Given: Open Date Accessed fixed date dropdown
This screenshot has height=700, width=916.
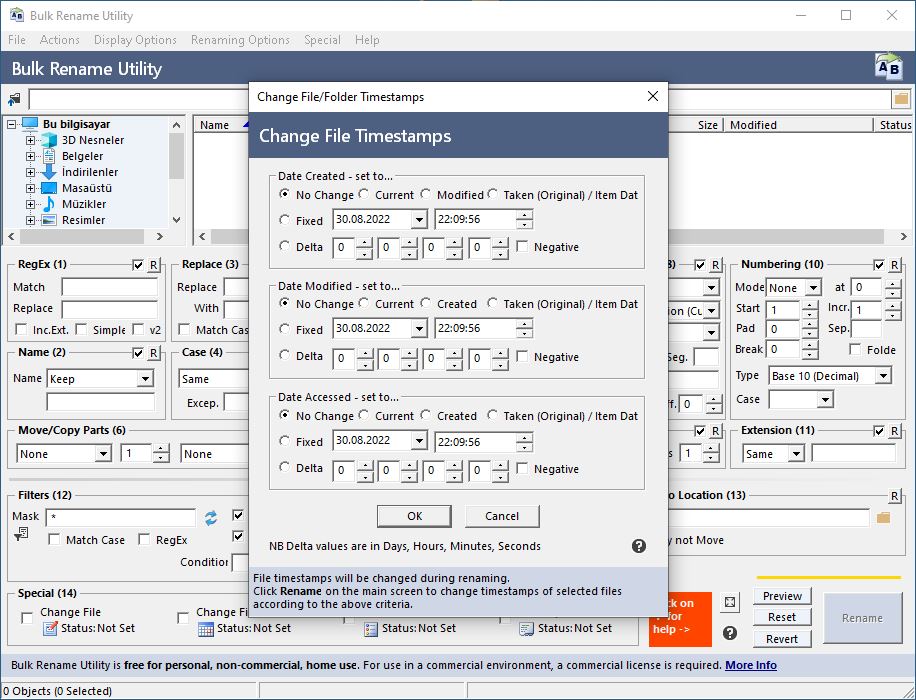Looking at the screenshot, I should coord(419,441).
